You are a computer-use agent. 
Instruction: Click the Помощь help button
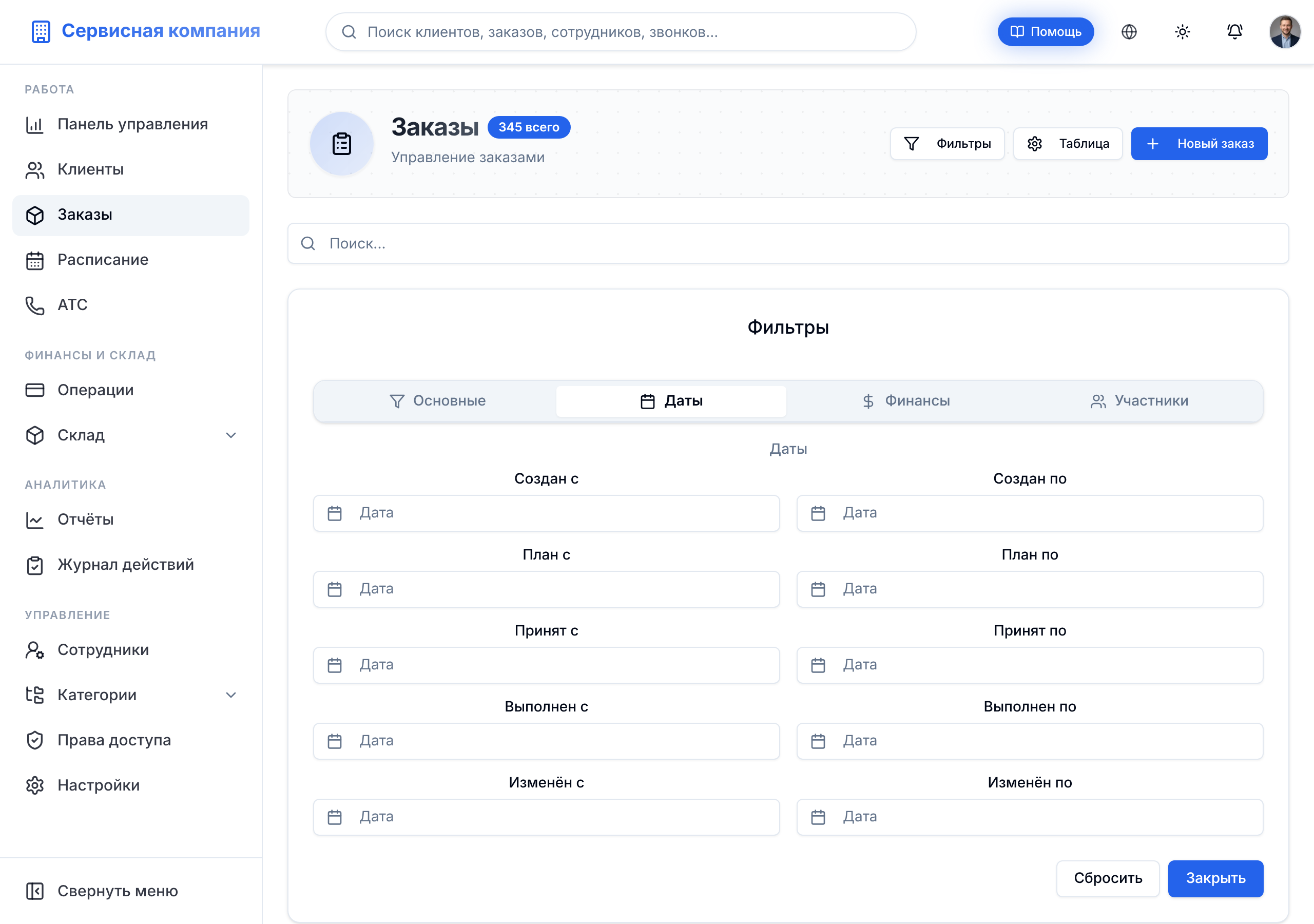1046,32
